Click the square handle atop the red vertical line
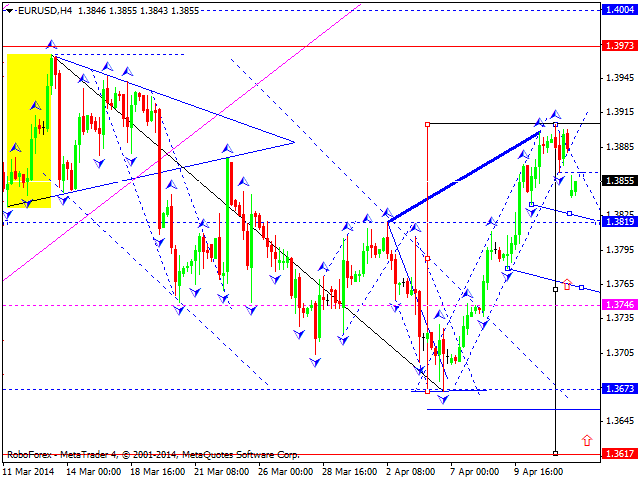The width and height of the screenshot is (640, 480). click(x=428, y=124)
